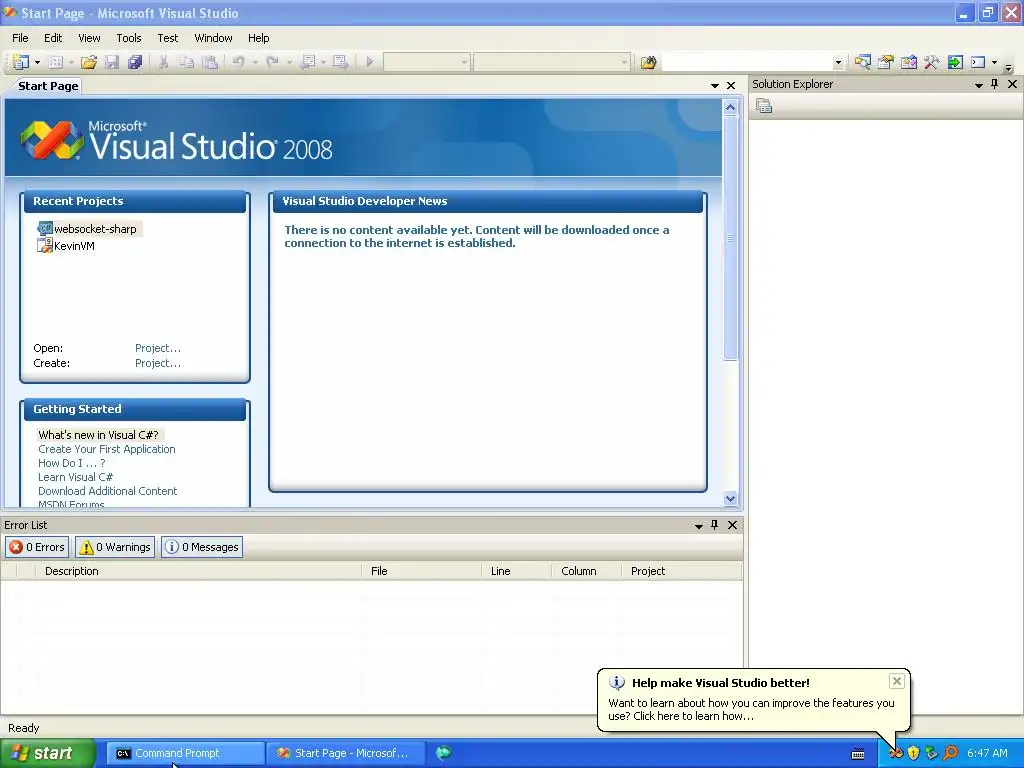The height and width of the screenshot is (768, 1024).
Task: Open the View menu
Action: point(89,38)
